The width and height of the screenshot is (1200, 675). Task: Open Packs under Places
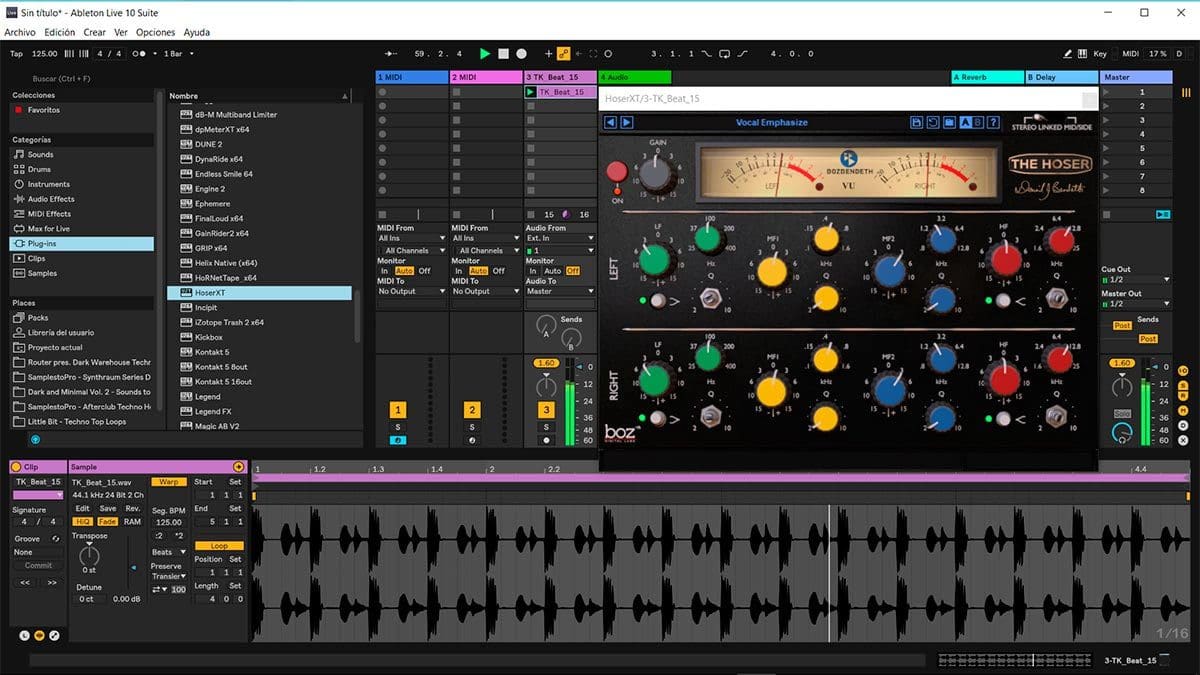tap(38, 318)
